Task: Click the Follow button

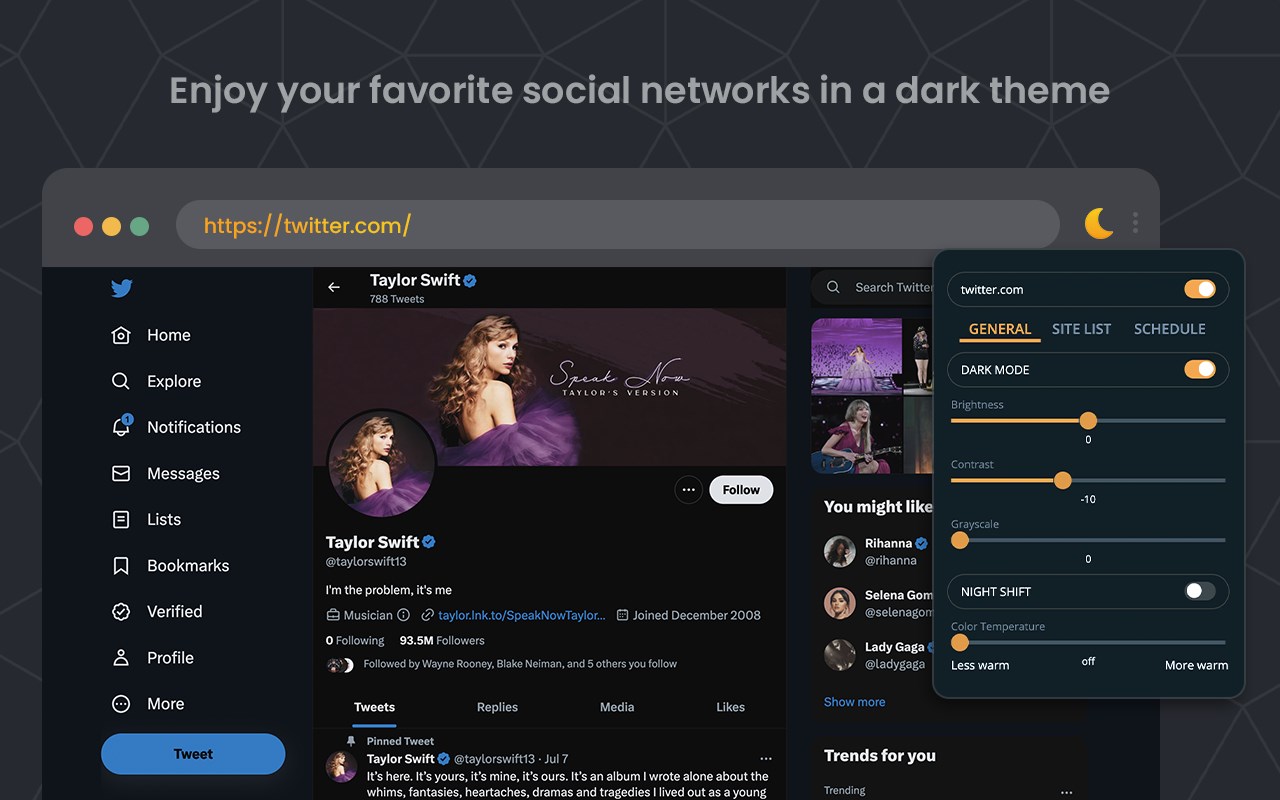Action: tap(741, 490)
